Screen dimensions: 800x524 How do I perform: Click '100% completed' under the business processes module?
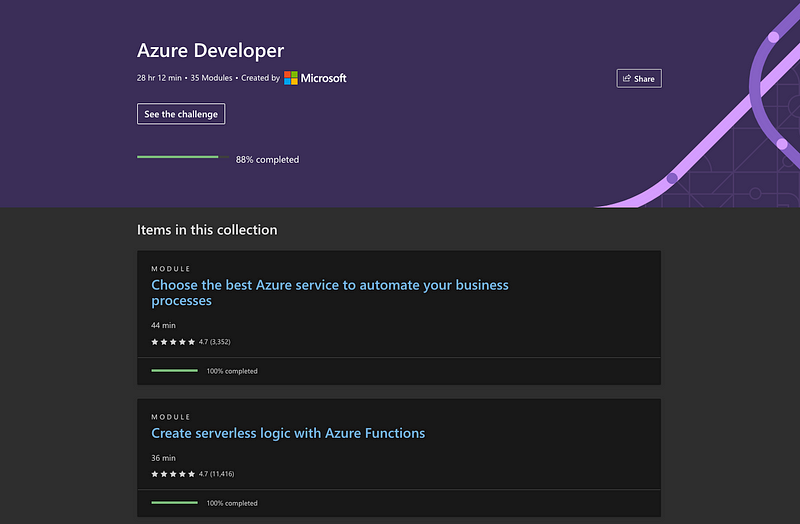[232, 371]
